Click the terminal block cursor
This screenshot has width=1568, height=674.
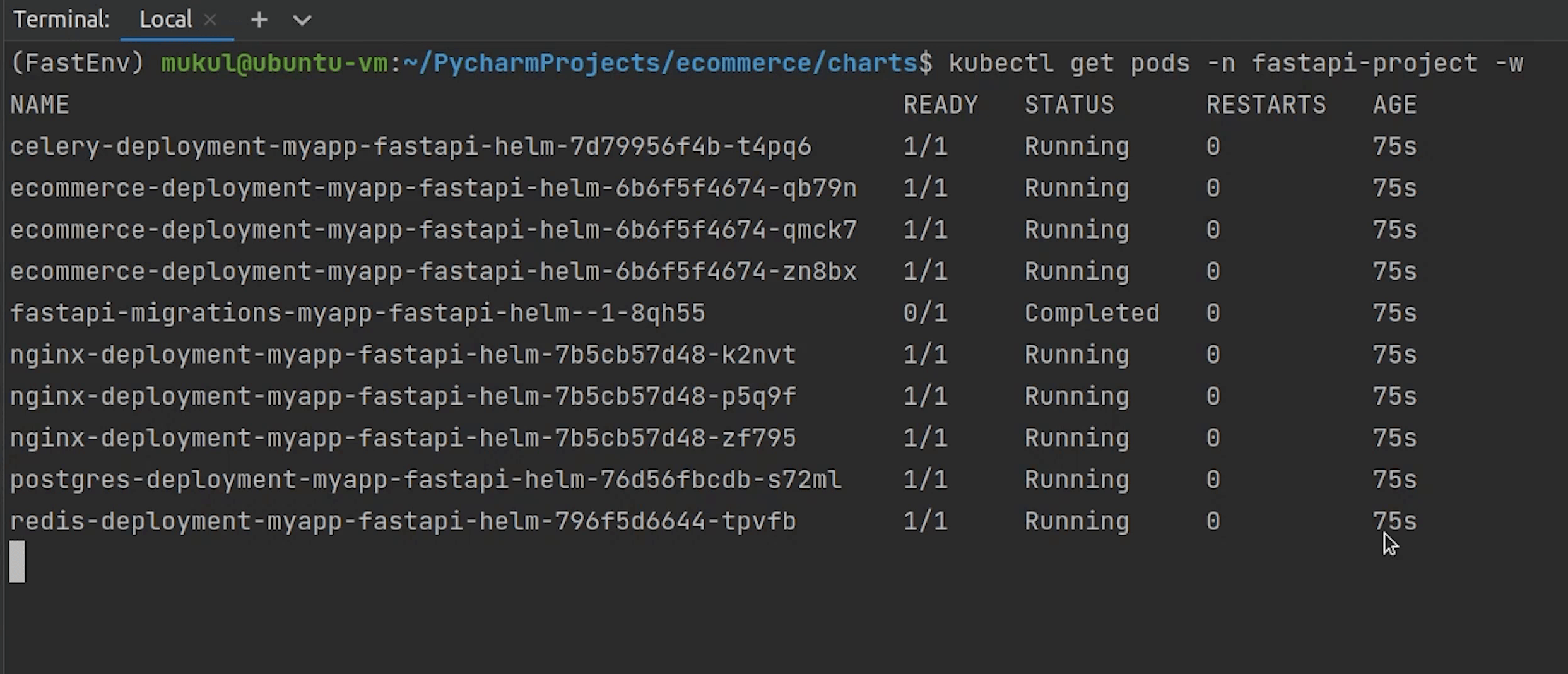pos(17,561)
